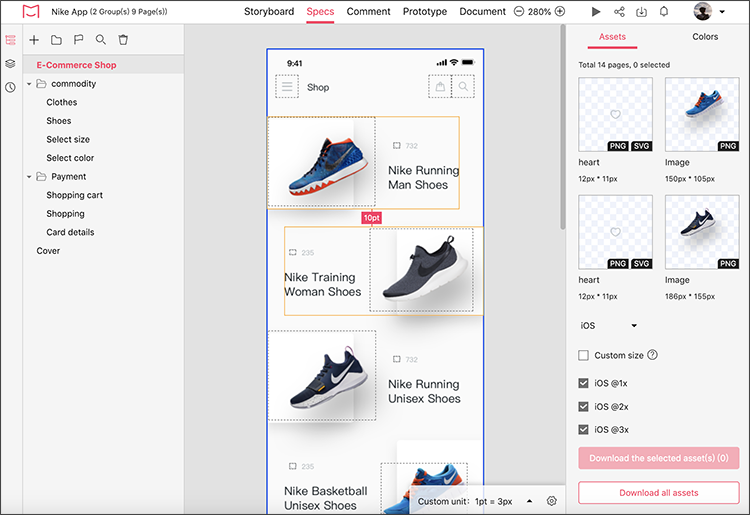Expand the Custom unit selector arrow
Screen dimensions: 750x515
(529, 501)
